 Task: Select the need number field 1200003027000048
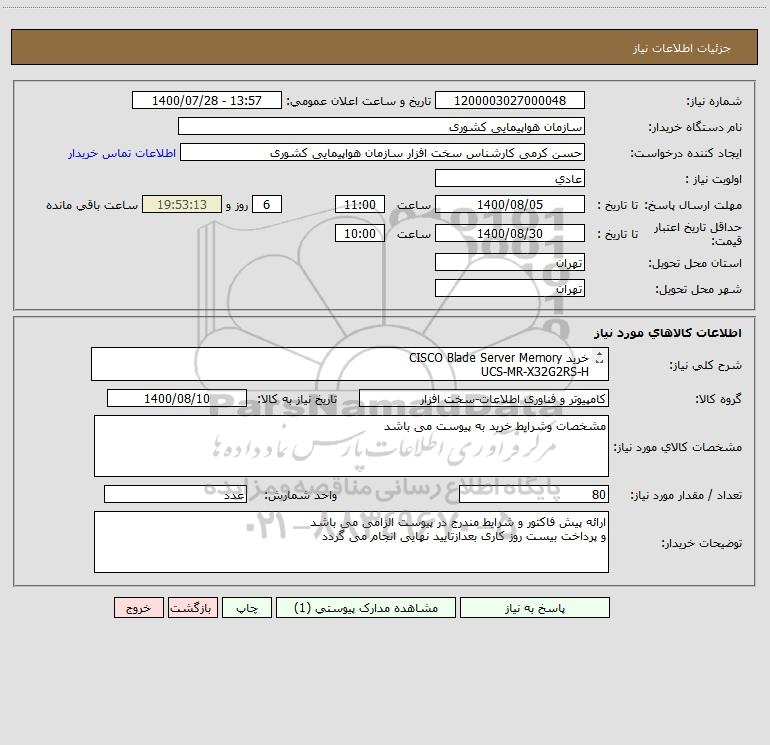pos(510,100)
